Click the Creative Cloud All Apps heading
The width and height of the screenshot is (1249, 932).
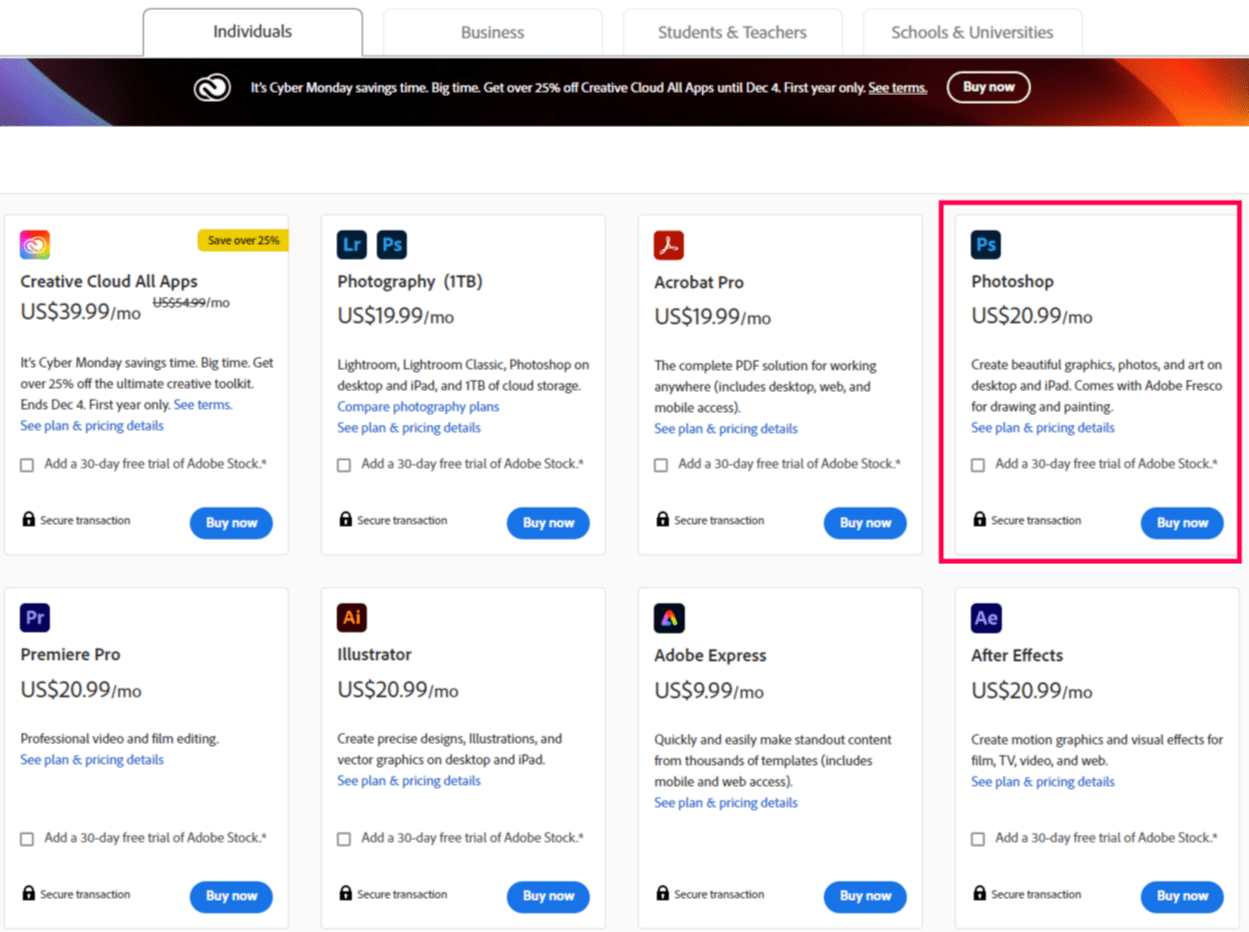pyautogui.click(x=109, y=282)
